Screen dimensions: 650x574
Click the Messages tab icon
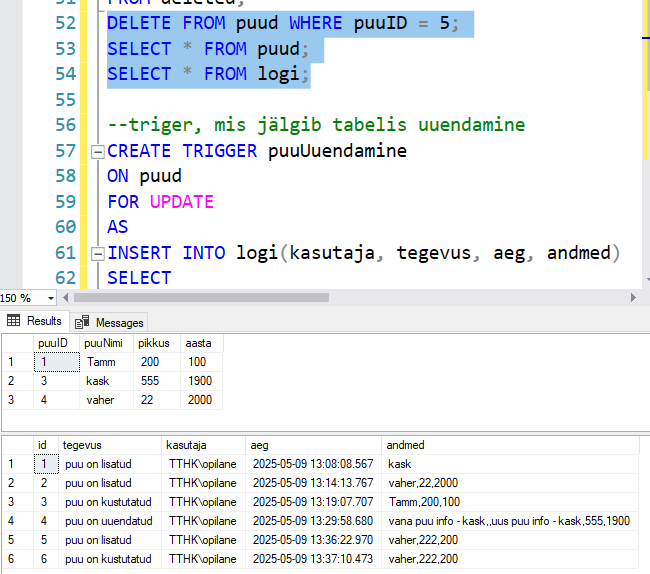[82, 322]
